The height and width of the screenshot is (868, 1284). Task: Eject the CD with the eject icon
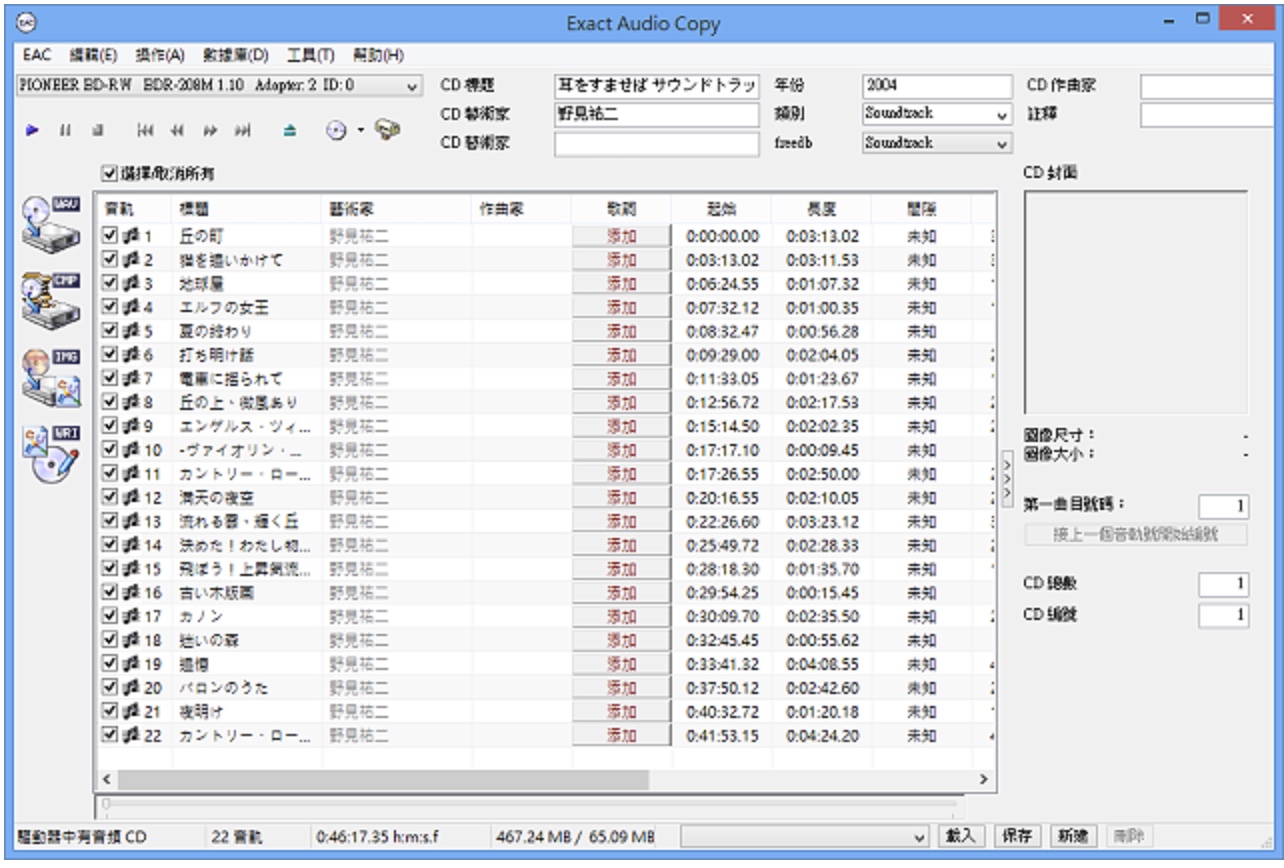tap(290, 131)
